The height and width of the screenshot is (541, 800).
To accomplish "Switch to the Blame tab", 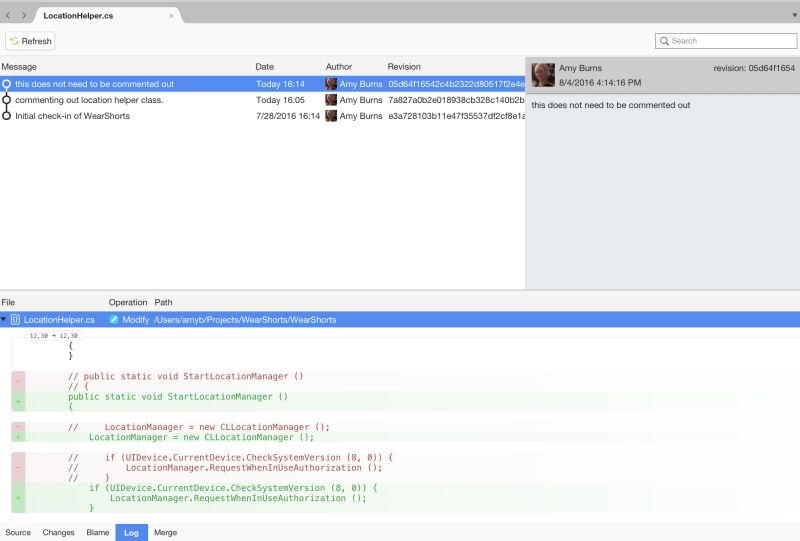I will [x=97, y=532].
